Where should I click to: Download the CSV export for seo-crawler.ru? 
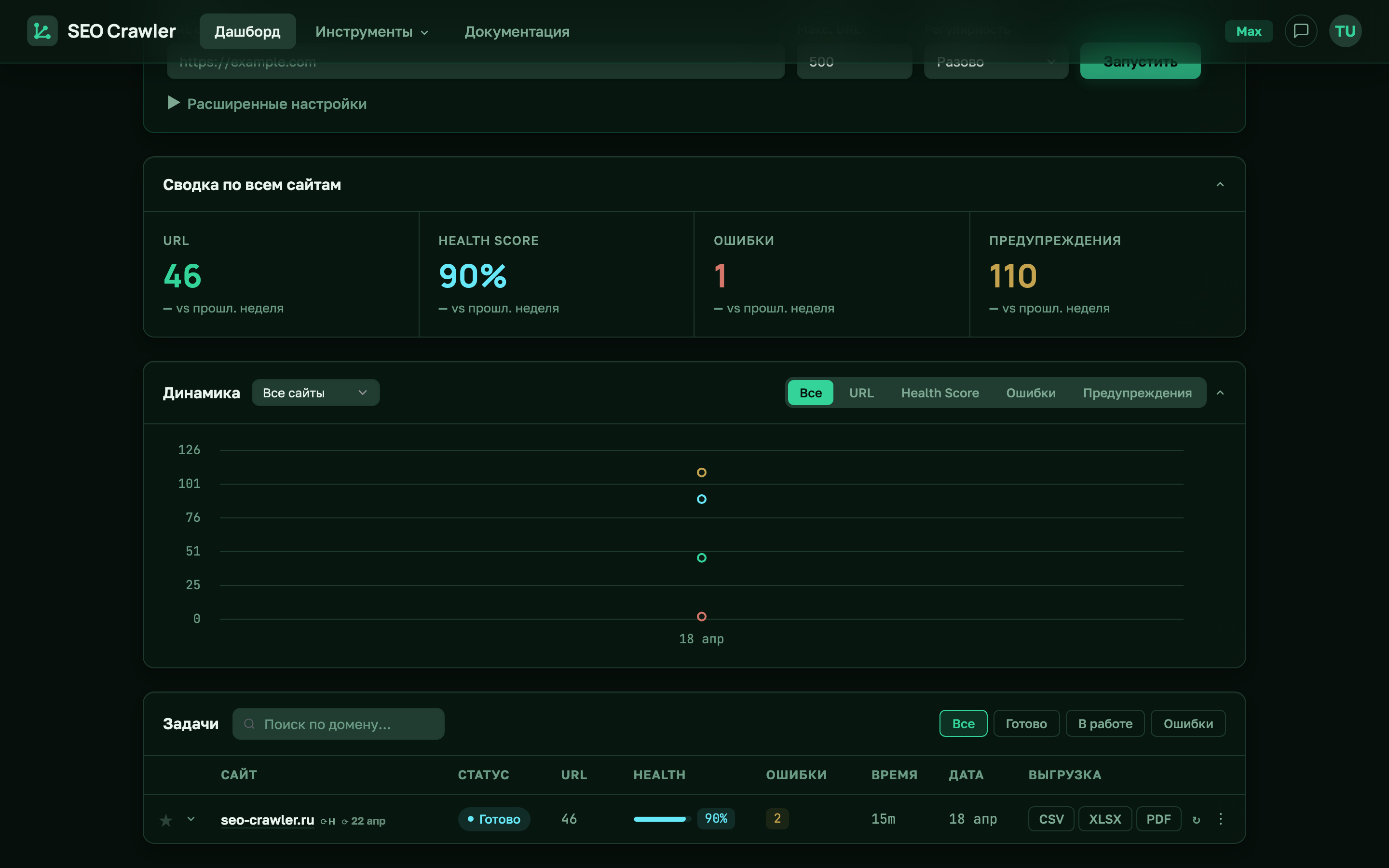click(x=1051, y=819)
